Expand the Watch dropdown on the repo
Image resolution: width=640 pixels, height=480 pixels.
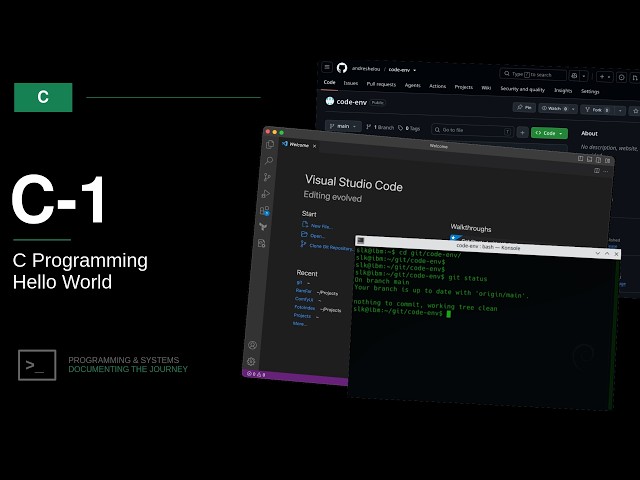(x=558, y=109)
